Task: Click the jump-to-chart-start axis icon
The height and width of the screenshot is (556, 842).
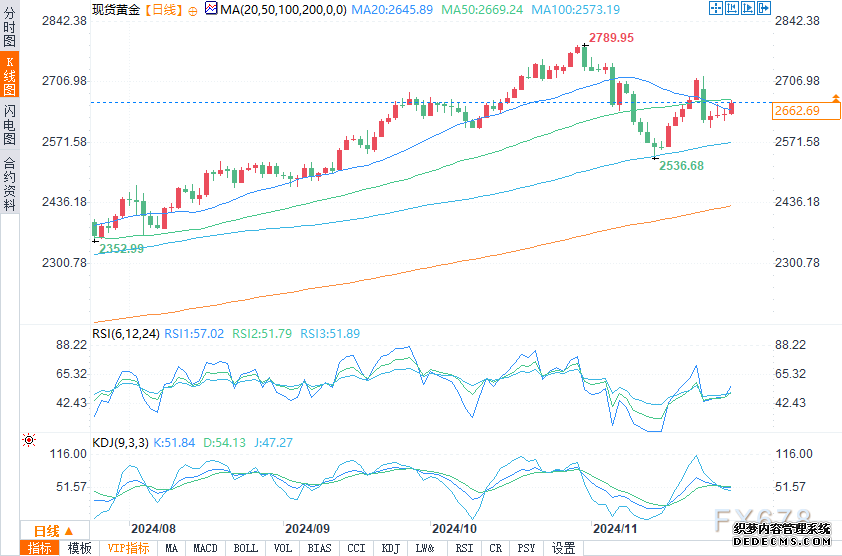Action: pyautogui.click(x=731, y=8)
